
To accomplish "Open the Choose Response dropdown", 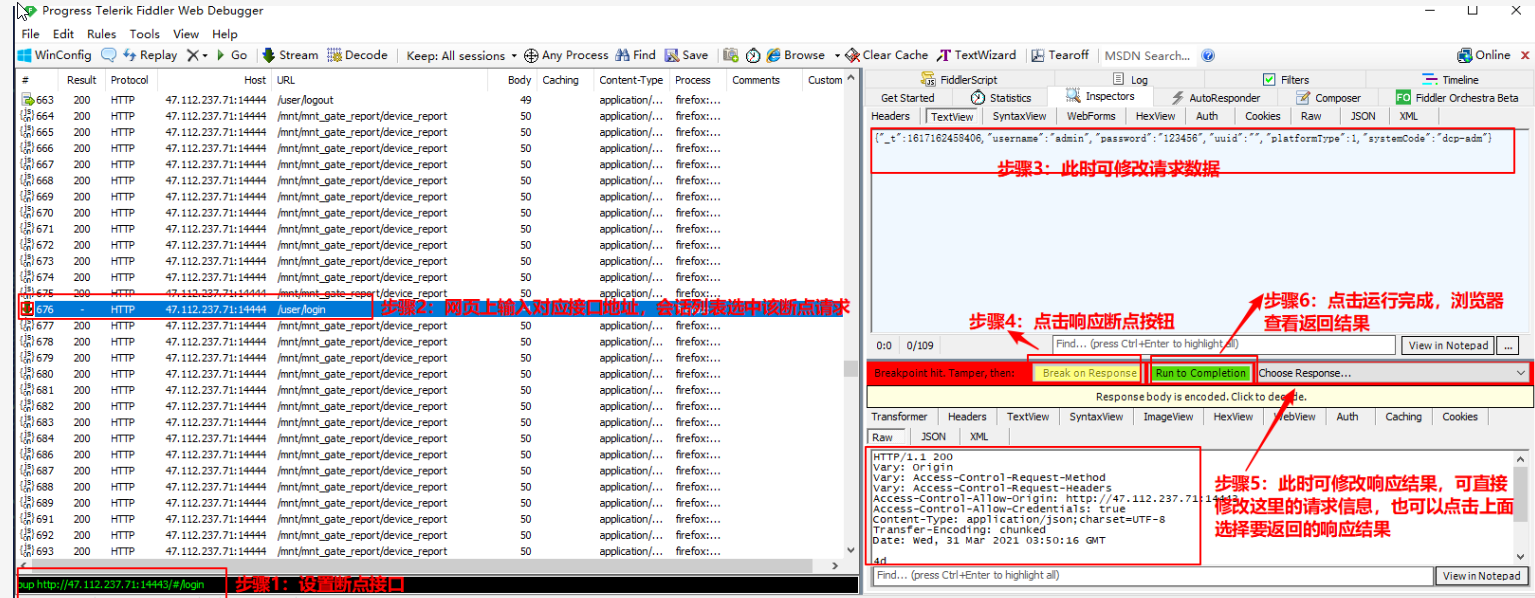I will [1393, 373].
